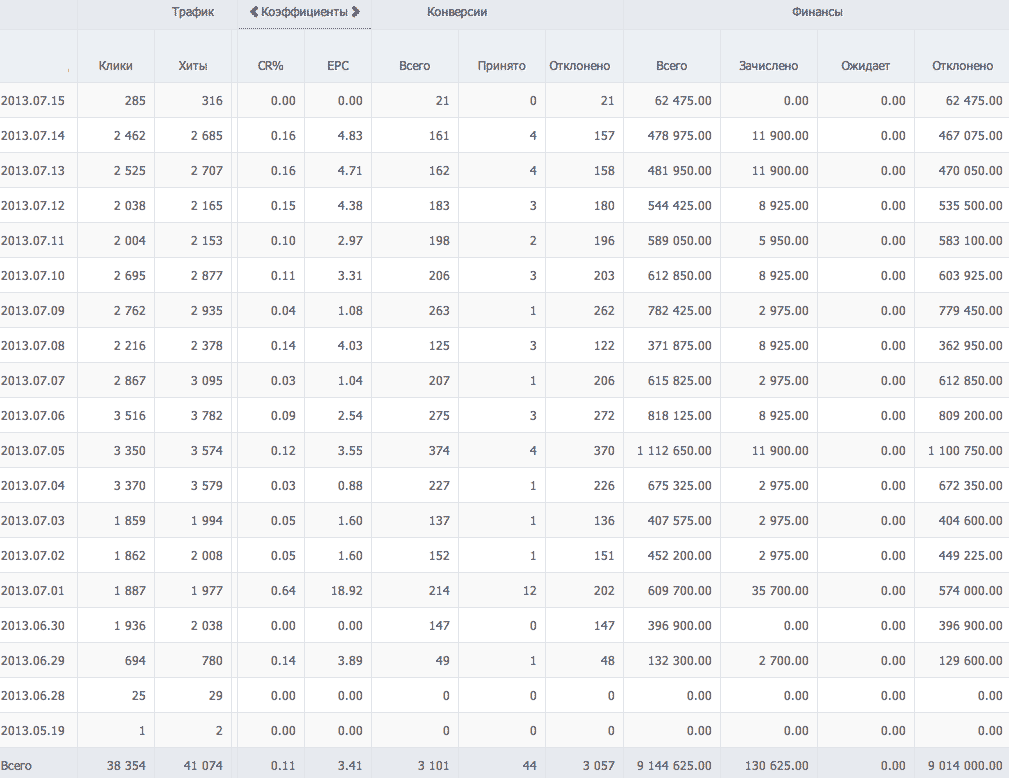This screenshot has width=1009, height=778.
Task: Click rejected amount 1 100 750.00
Action: (x=965, y=450)
